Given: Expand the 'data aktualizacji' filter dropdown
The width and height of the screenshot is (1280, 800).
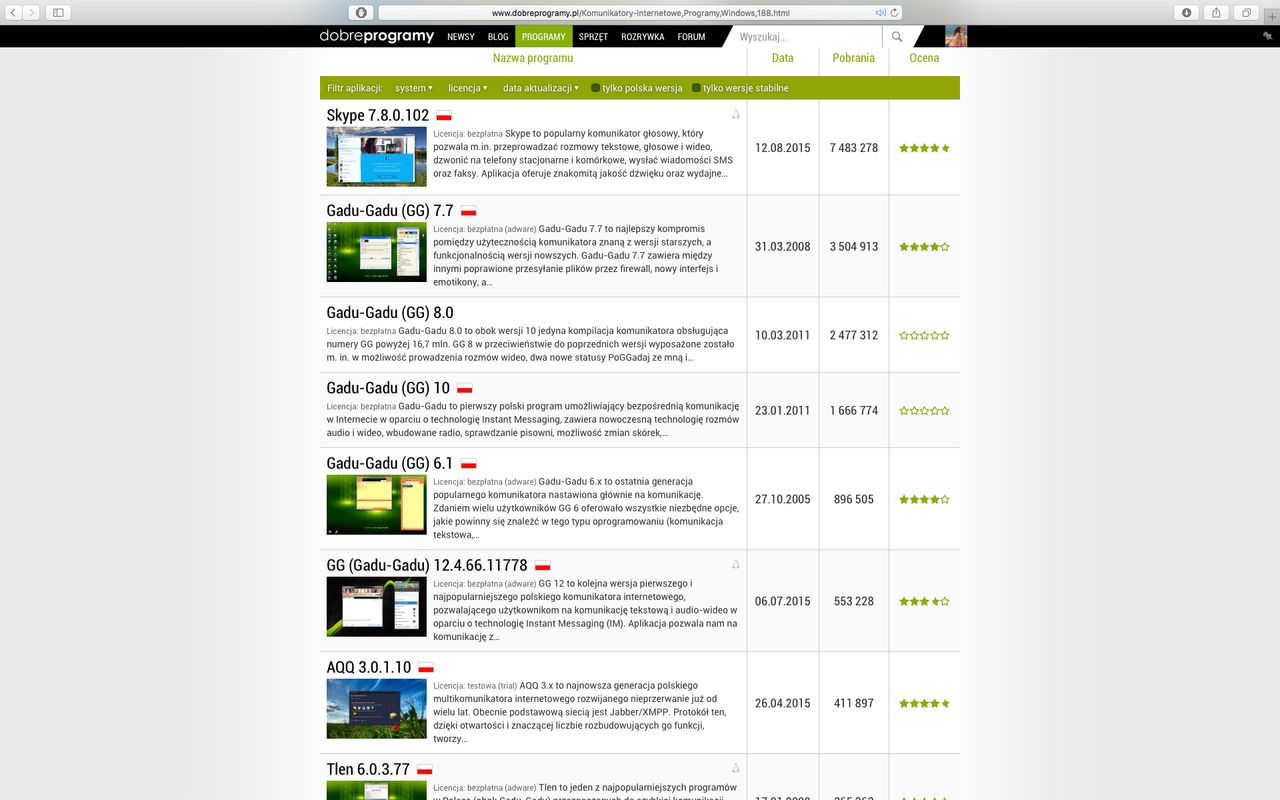Looking at the screenshot, I should (541, 88).
